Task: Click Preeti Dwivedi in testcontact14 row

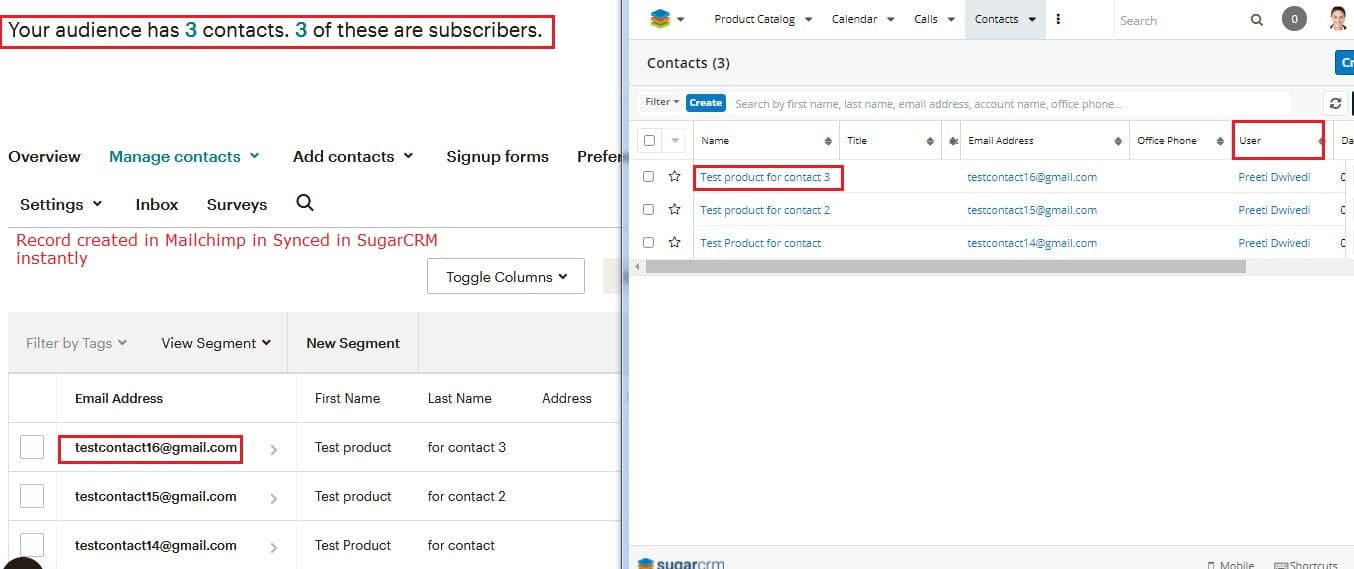Action: point(1274,243)
